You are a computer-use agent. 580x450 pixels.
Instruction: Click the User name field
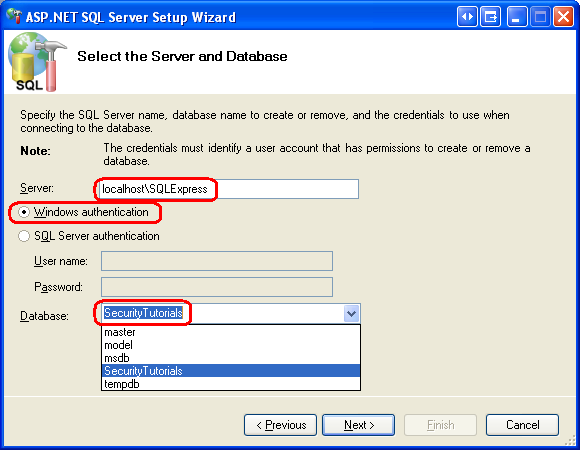click(217, 261)
